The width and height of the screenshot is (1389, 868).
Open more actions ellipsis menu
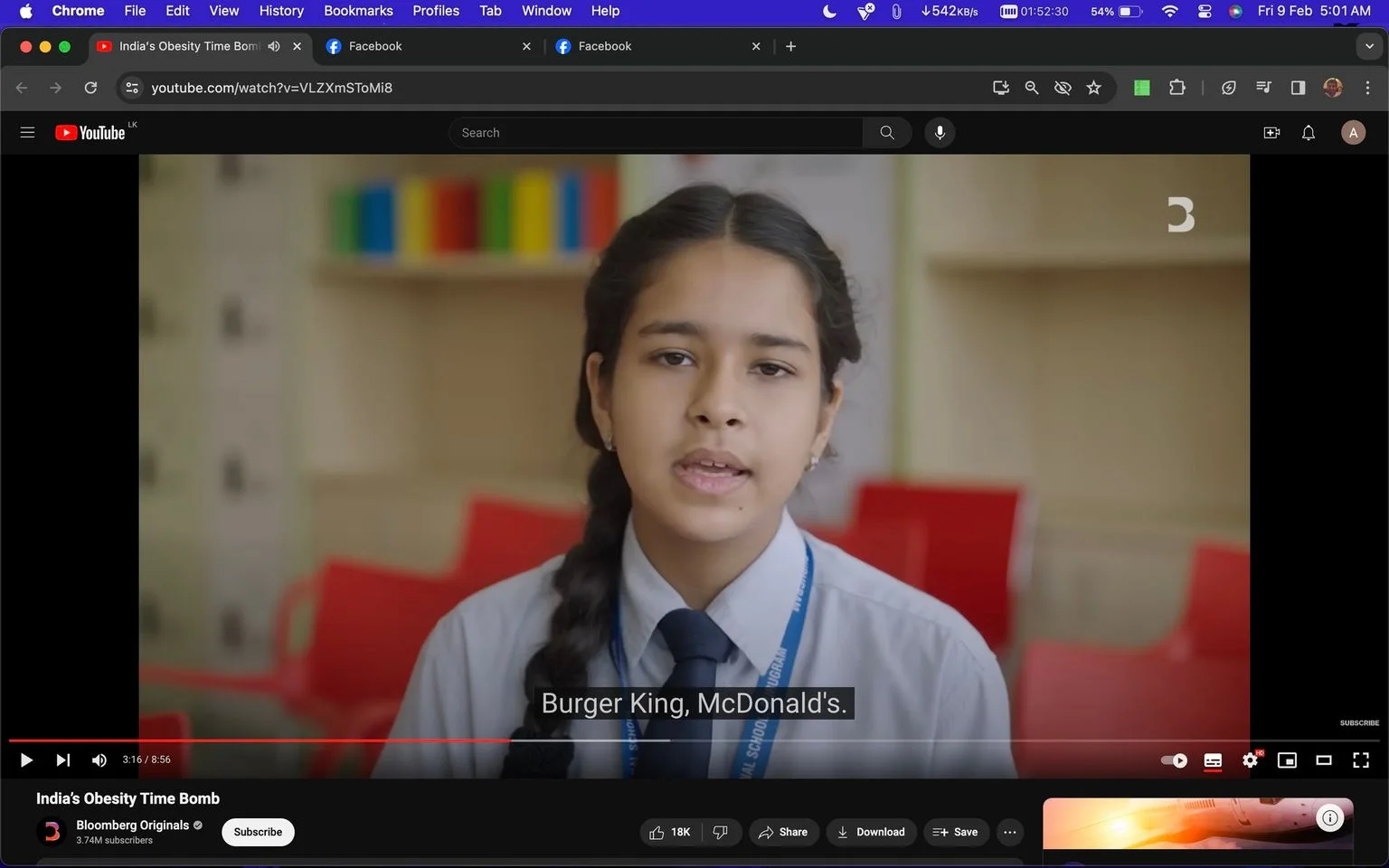1010,832
